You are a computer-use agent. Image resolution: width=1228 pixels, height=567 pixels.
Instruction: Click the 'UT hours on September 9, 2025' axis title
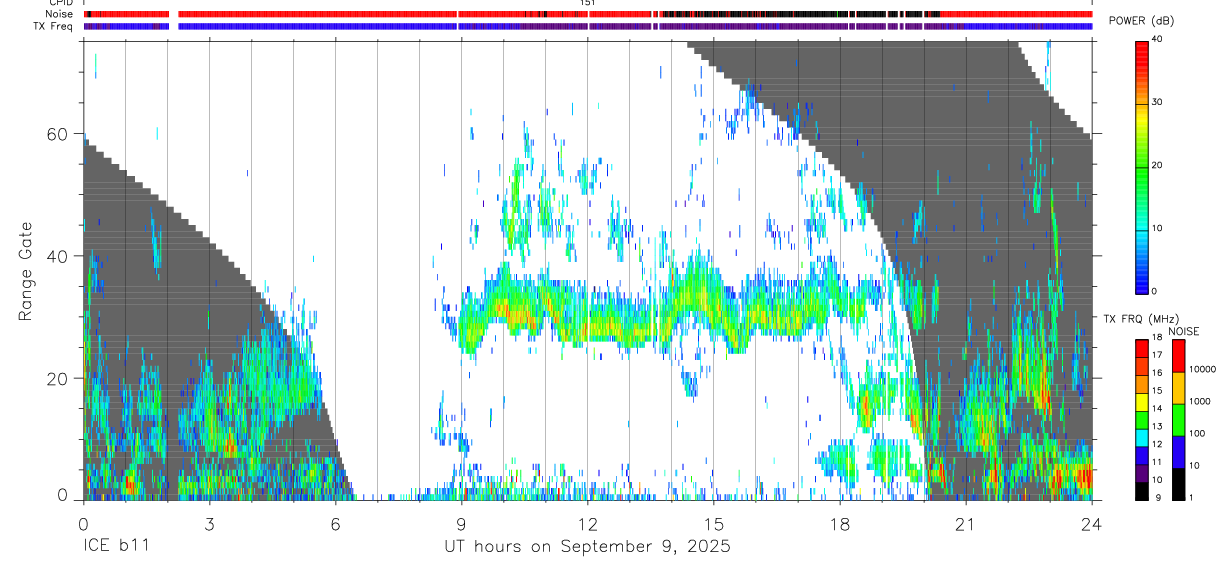tap(588, 547)
